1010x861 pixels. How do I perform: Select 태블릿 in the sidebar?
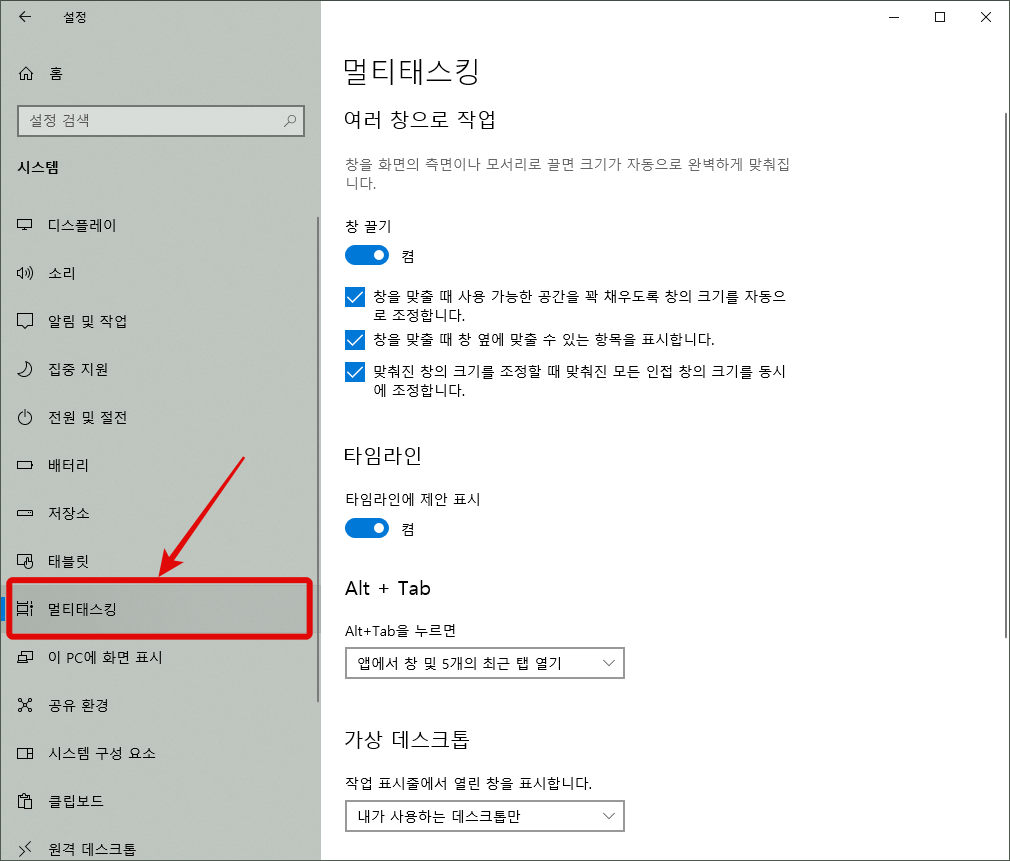click(x=160, y=561)
